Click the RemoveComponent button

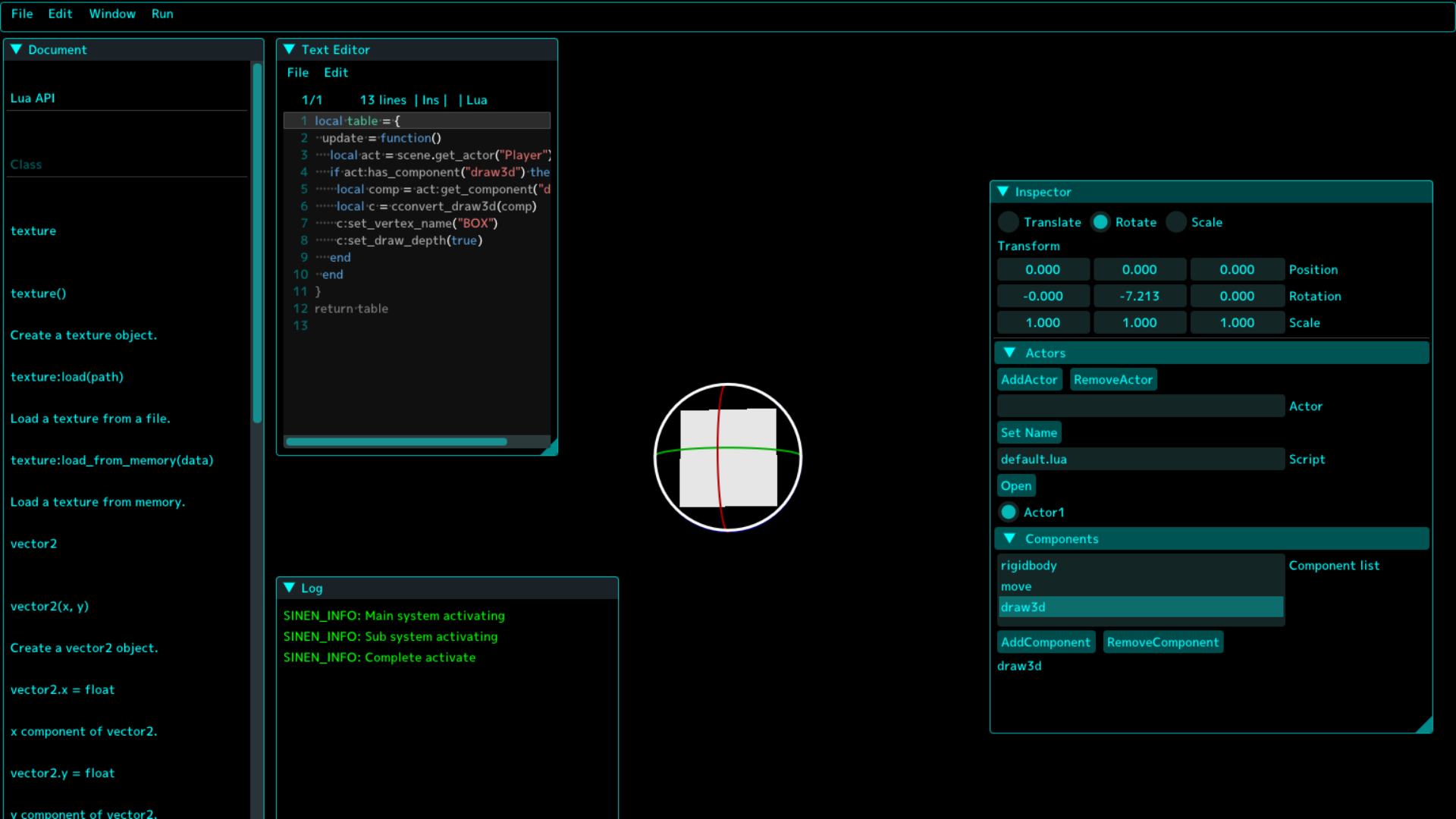(1163, 642)
